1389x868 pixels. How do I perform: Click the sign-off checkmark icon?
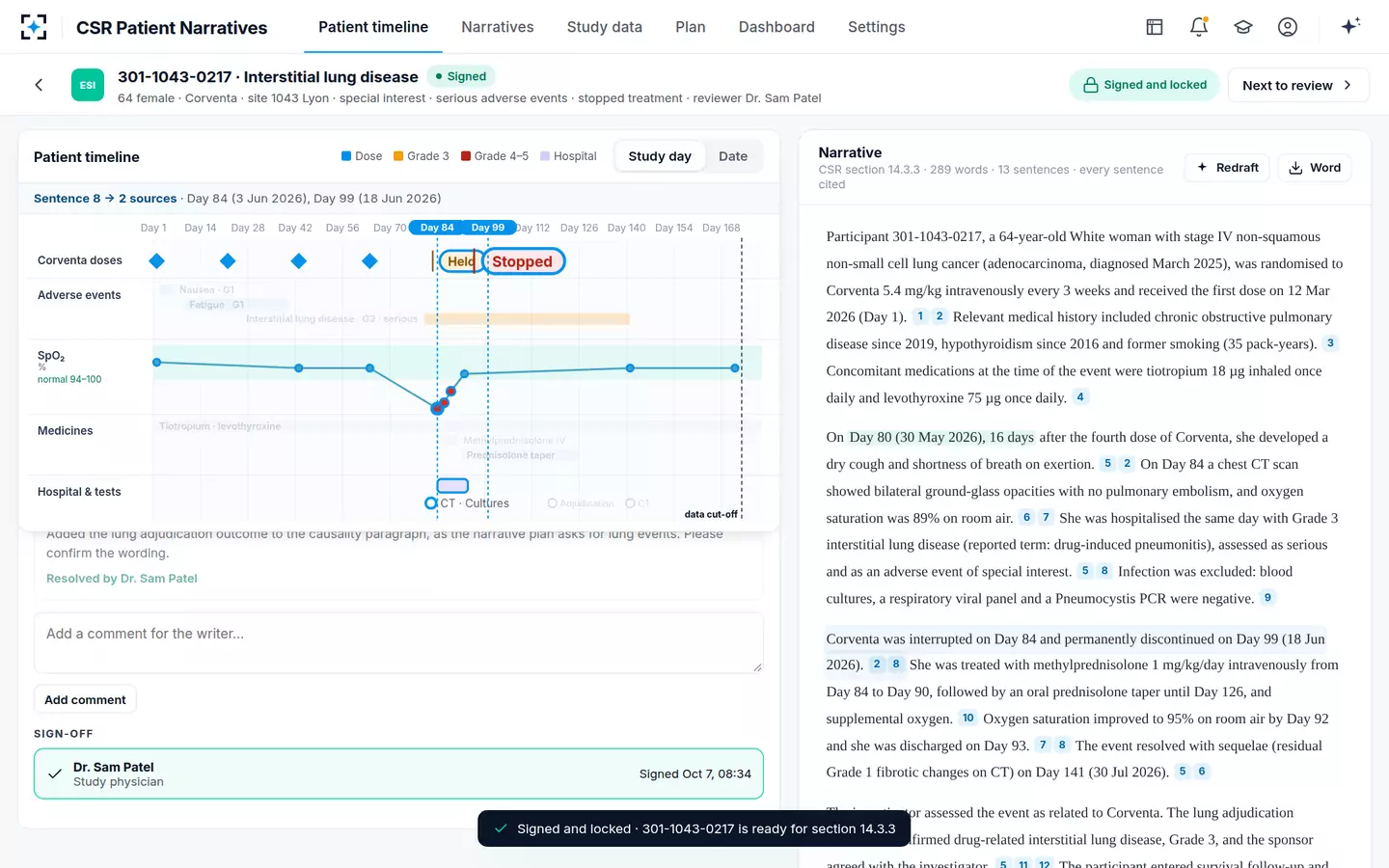(x=55, y=773)
